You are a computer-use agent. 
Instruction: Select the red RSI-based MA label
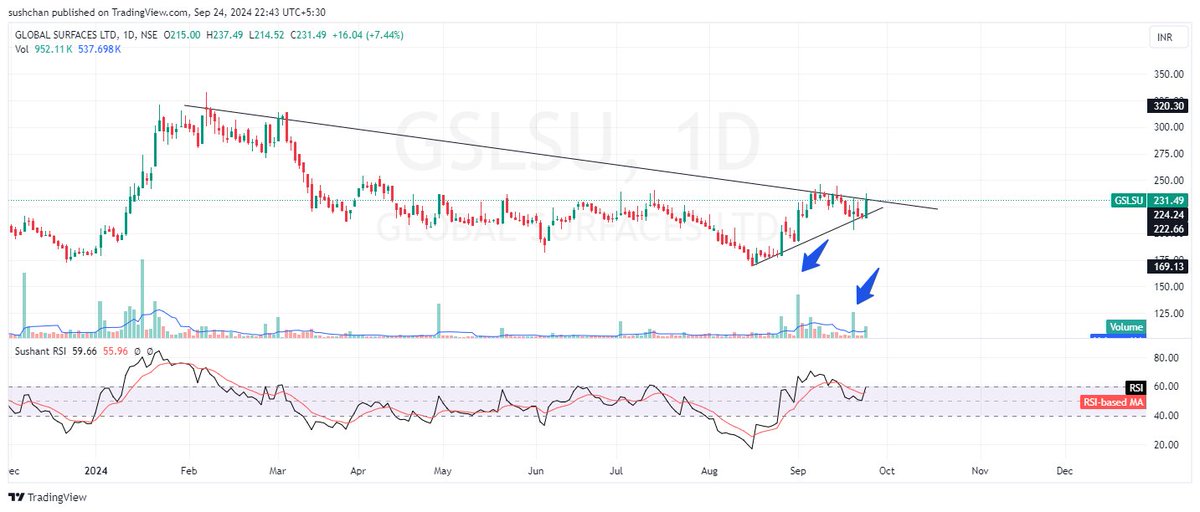pos(1113,402)
